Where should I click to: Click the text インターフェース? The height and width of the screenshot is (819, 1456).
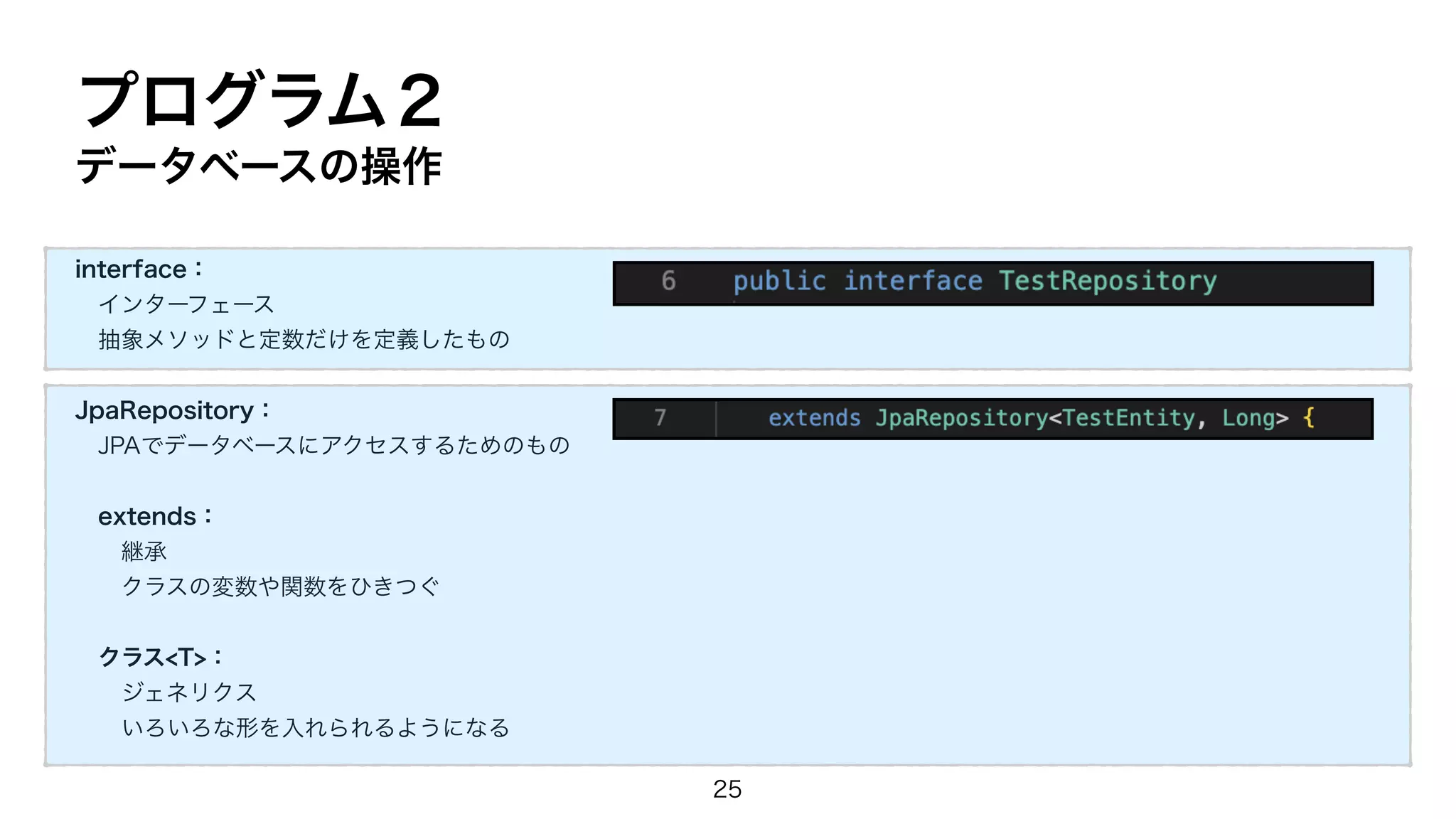click(x=186, y=304)
